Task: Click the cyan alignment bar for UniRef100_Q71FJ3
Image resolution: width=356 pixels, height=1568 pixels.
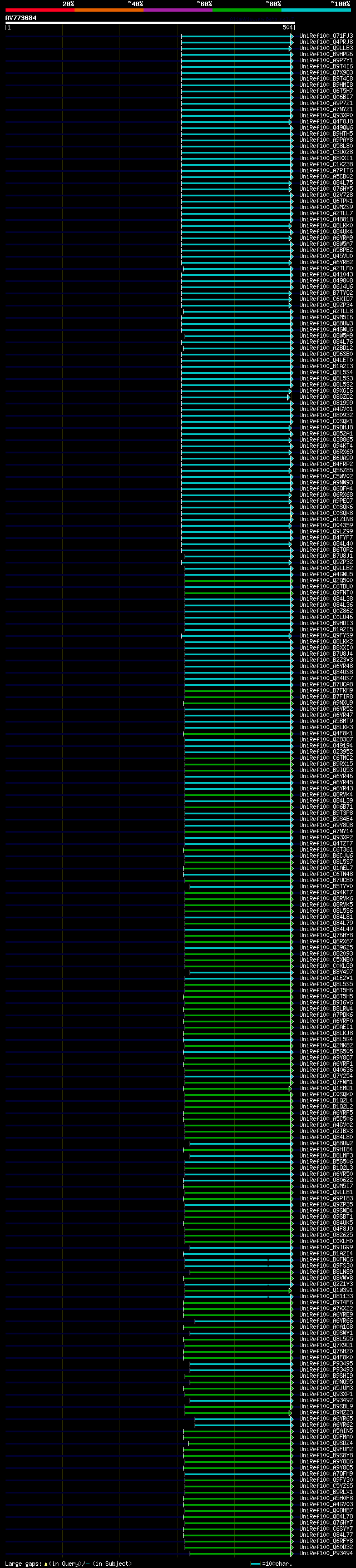Action: 237,36
